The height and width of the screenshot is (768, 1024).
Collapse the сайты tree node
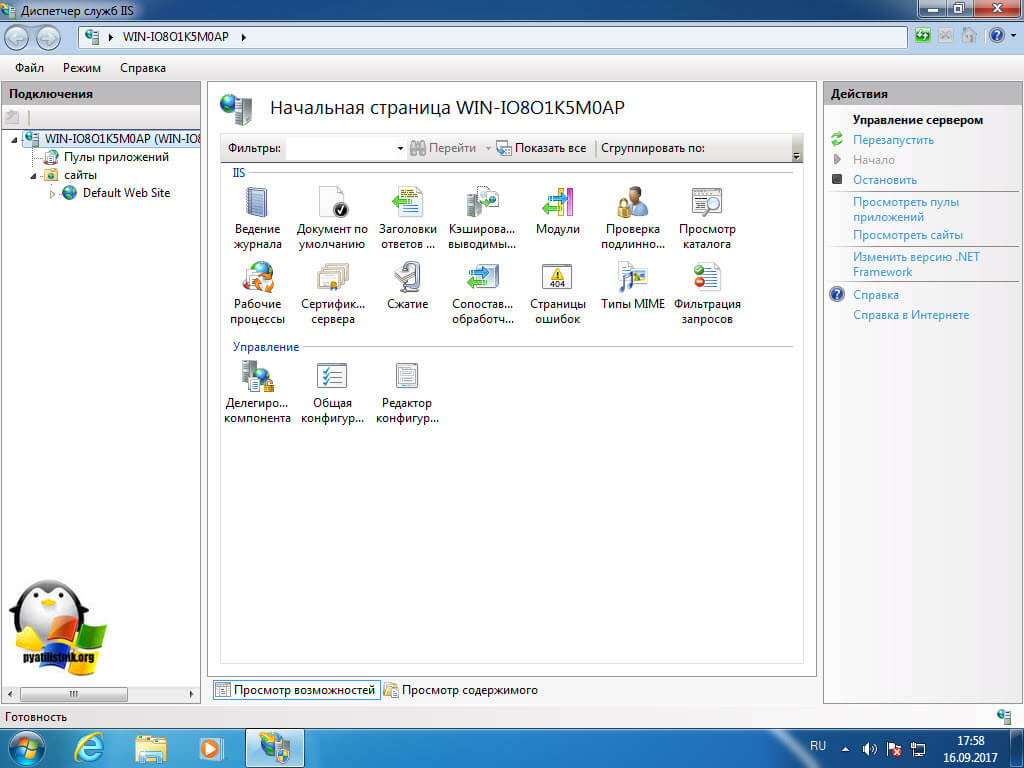pos(33,176)
